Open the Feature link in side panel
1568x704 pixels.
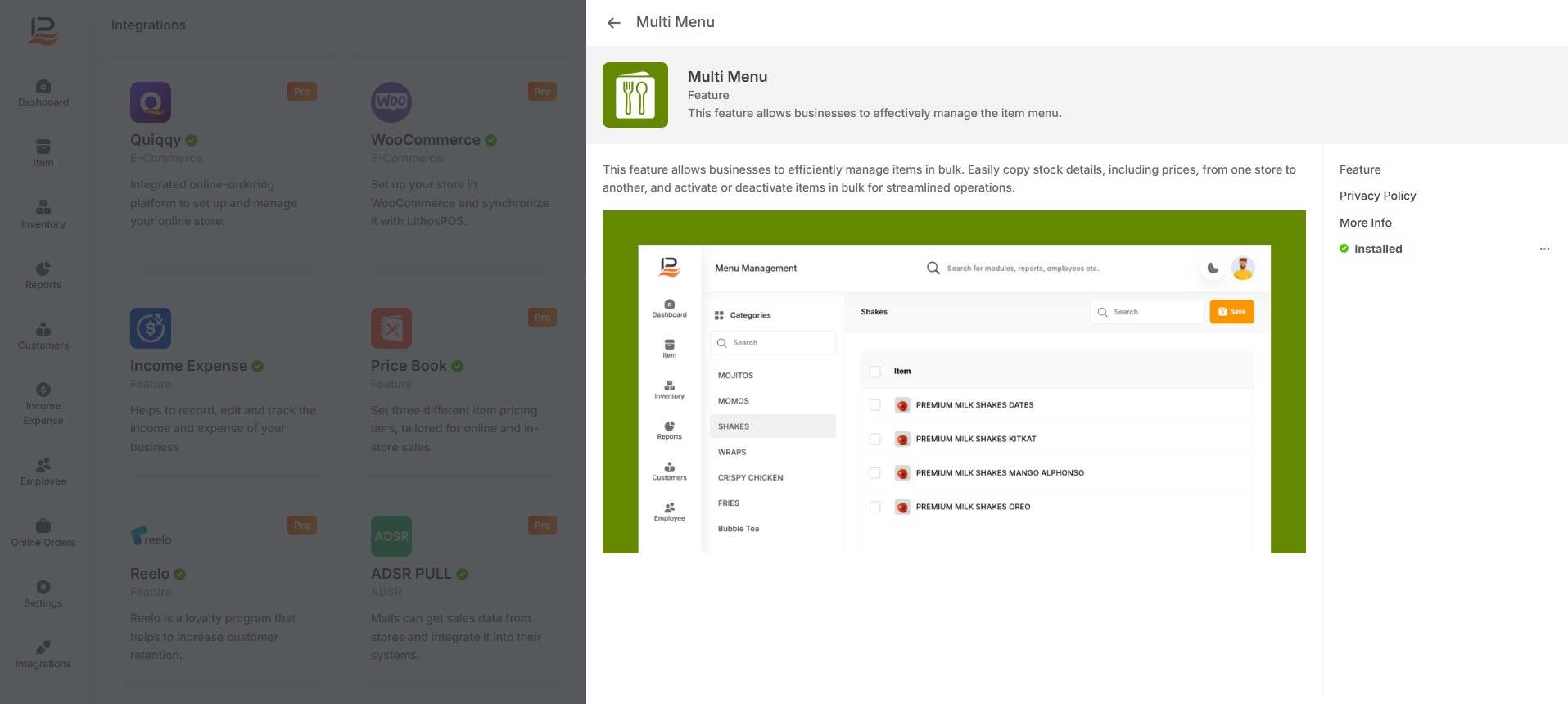click(1360, 169)
